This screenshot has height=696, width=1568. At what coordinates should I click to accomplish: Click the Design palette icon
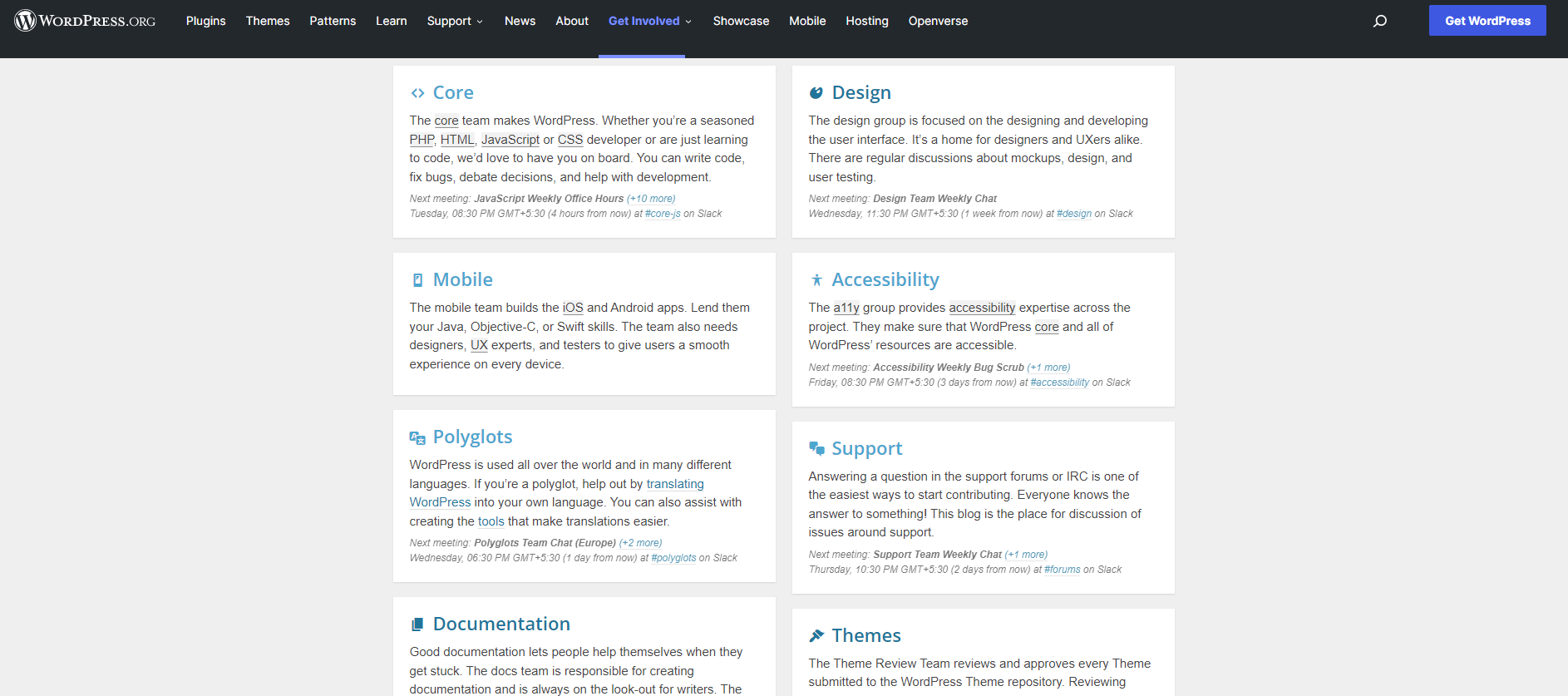pyautogui.click(x=816, y=93)
